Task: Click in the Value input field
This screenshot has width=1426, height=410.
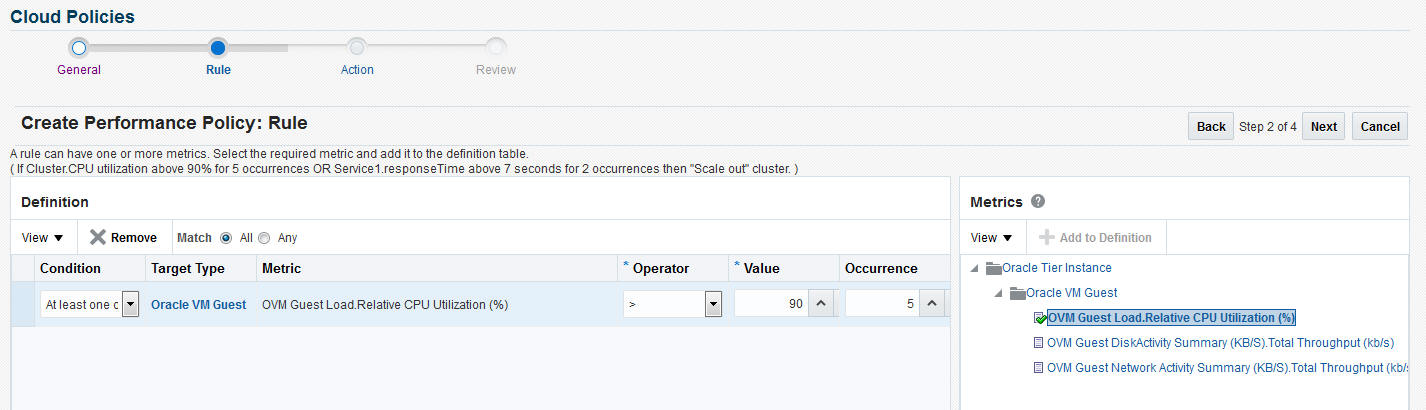Action: pos(771,304)
